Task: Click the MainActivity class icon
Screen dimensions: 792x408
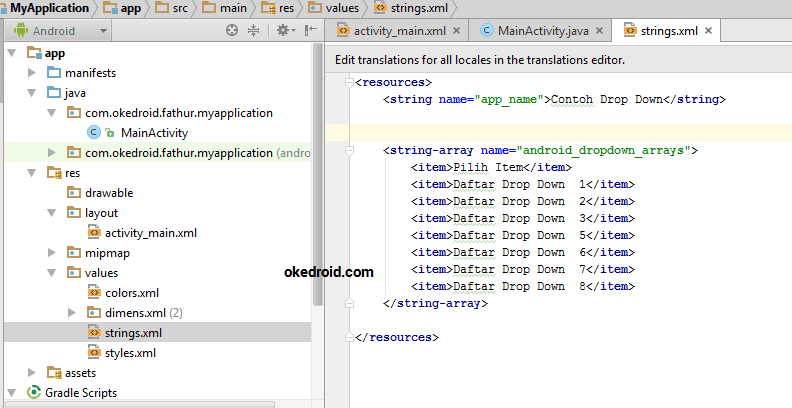Action: coord(93,132)
